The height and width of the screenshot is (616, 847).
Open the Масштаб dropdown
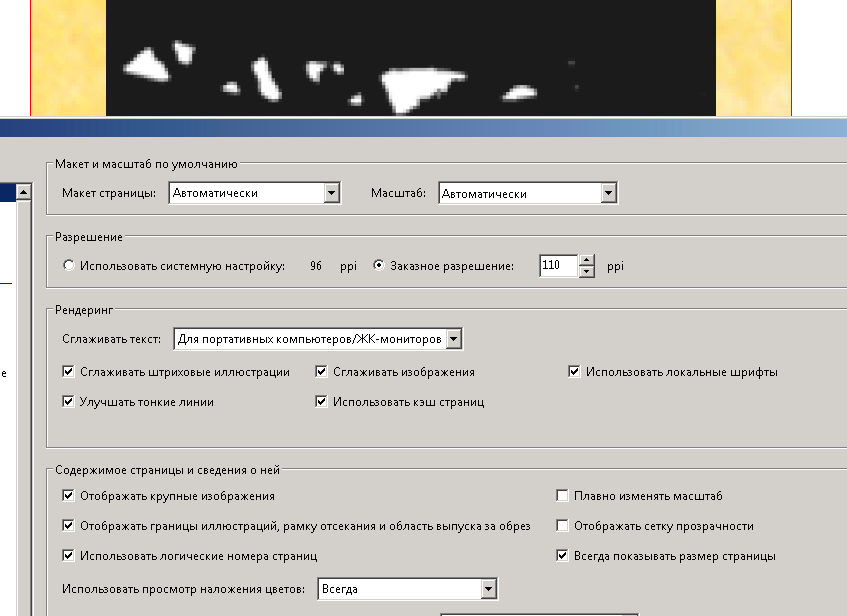tap(528, 193)
